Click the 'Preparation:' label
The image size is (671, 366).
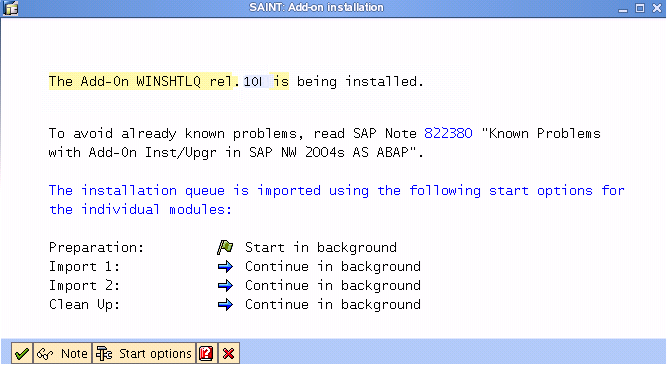tap(96, 247)
